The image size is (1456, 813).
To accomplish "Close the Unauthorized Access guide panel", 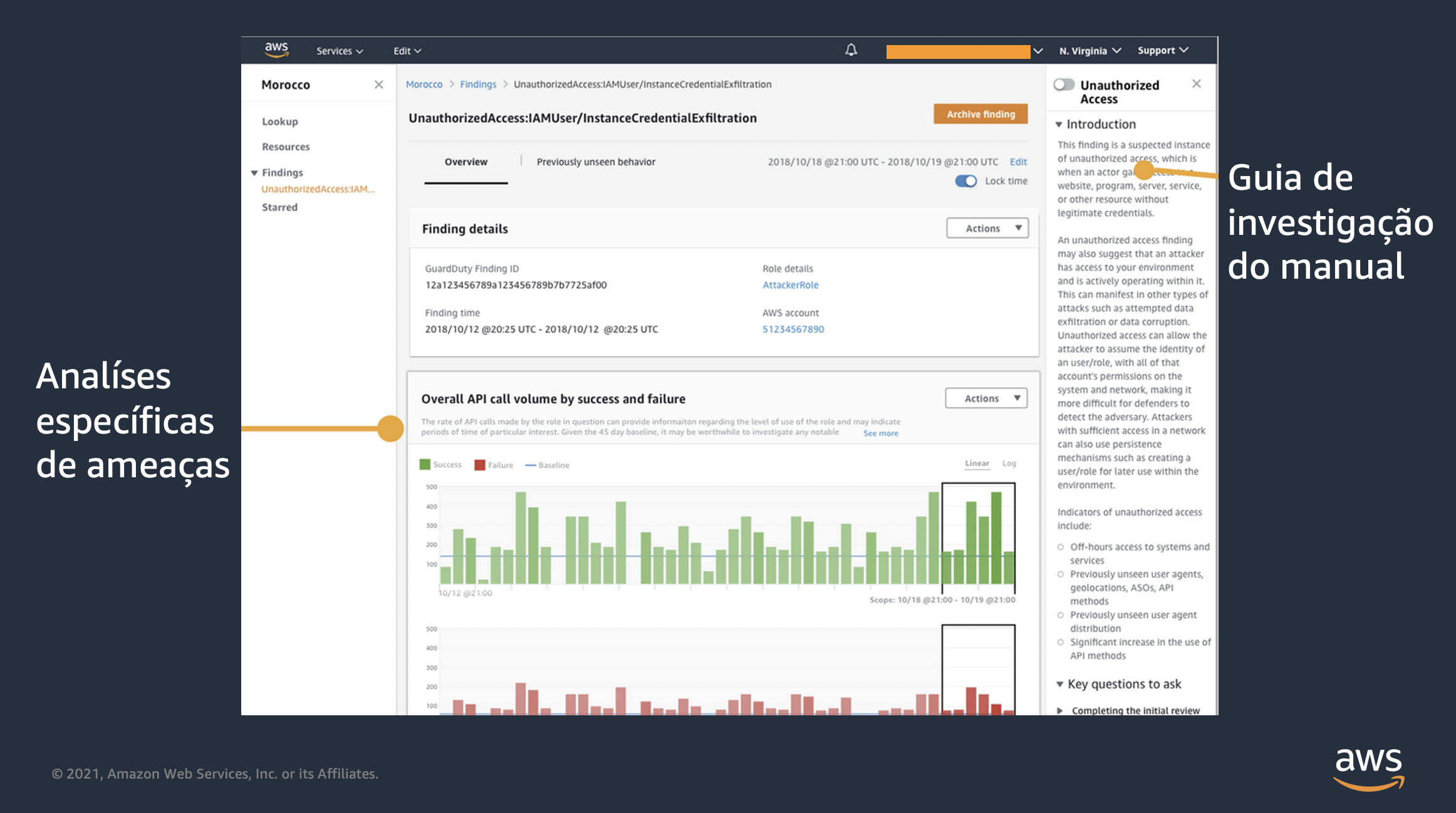I will pyautogui.click(x=1196, y=84).
